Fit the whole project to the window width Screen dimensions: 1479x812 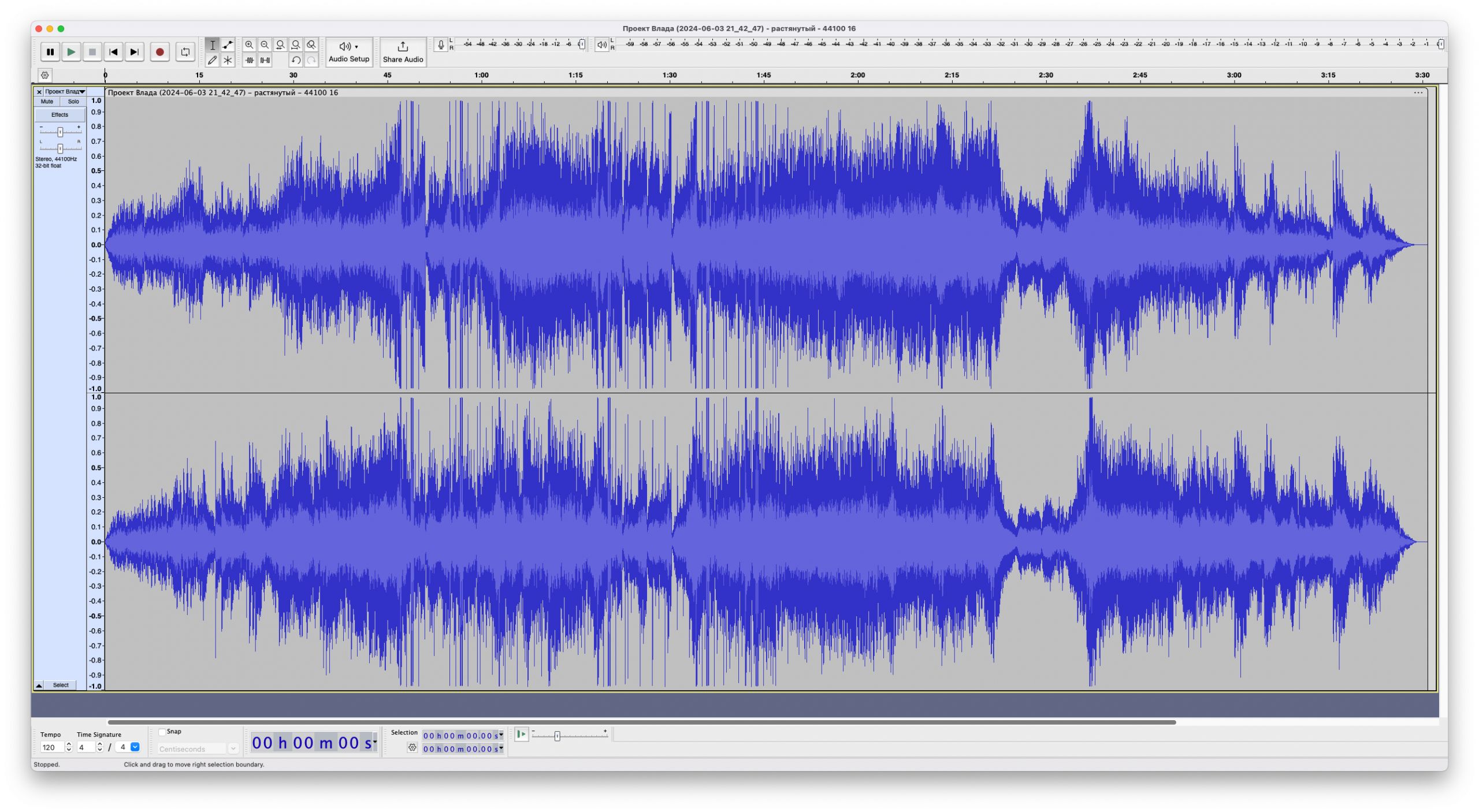pos(296,45)
